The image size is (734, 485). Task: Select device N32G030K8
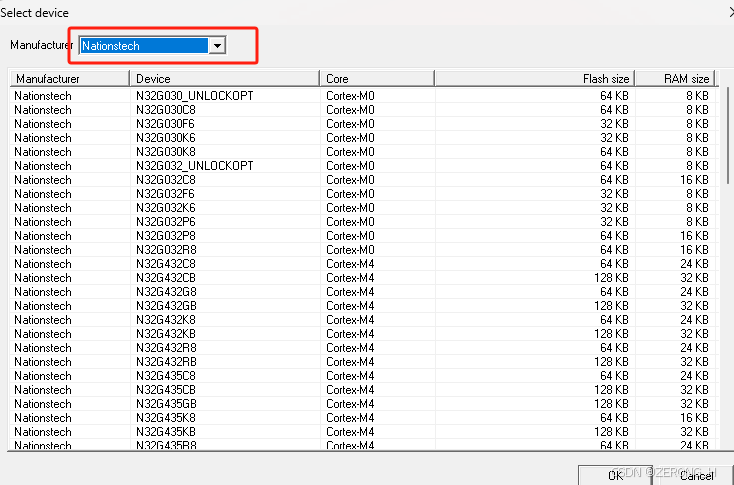tap(166, 152)
